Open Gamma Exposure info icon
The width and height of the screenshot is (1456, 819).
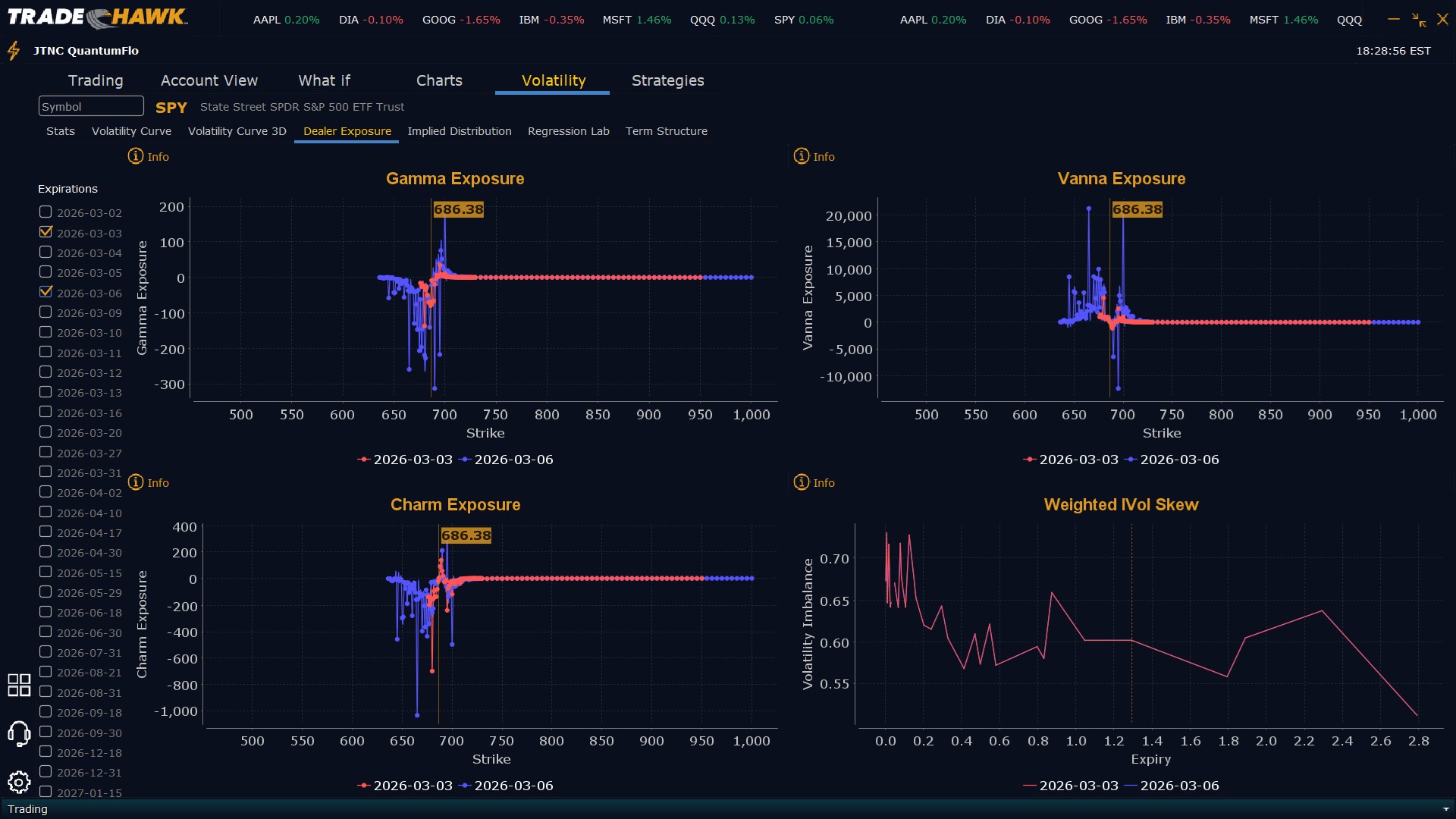point(136,156)
